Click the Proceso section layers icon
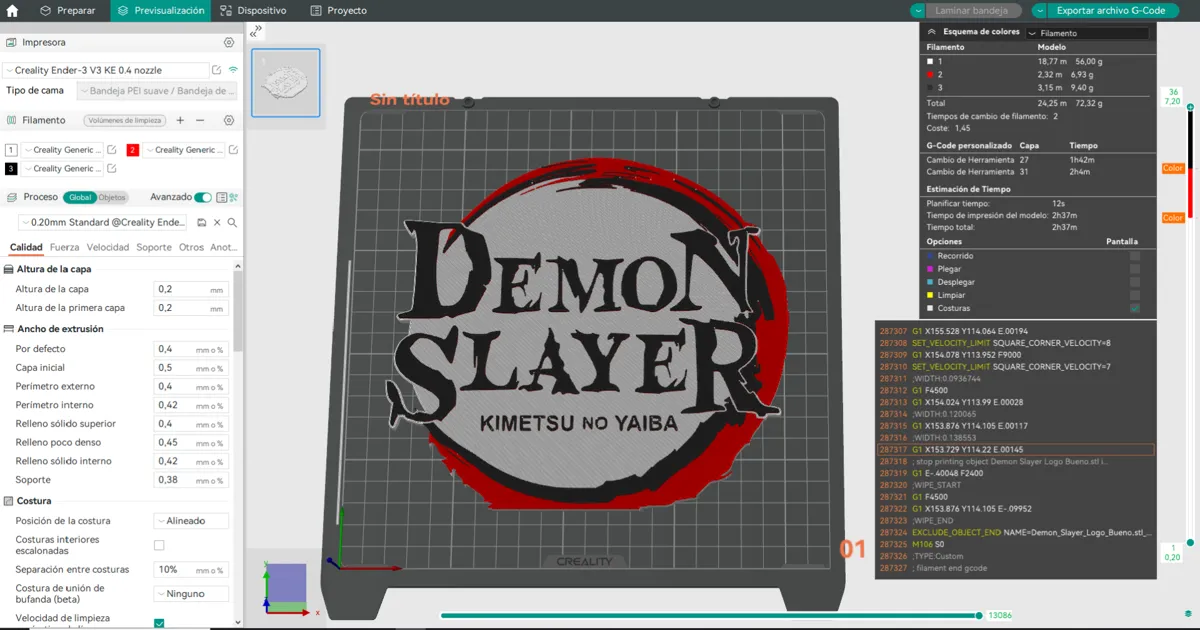 coord(10,197)
